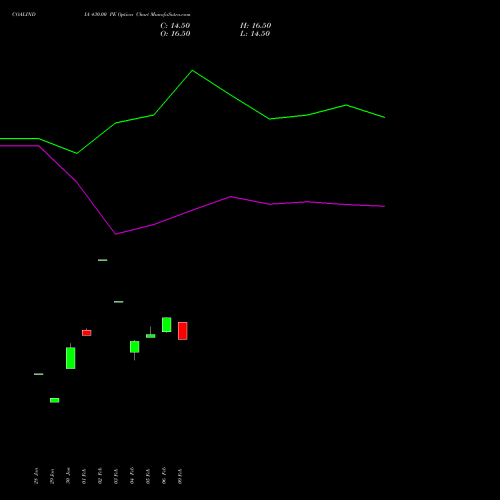Click the '09 Feb' date axis label
The image size is (500, 500).
[x=180, y=476]
